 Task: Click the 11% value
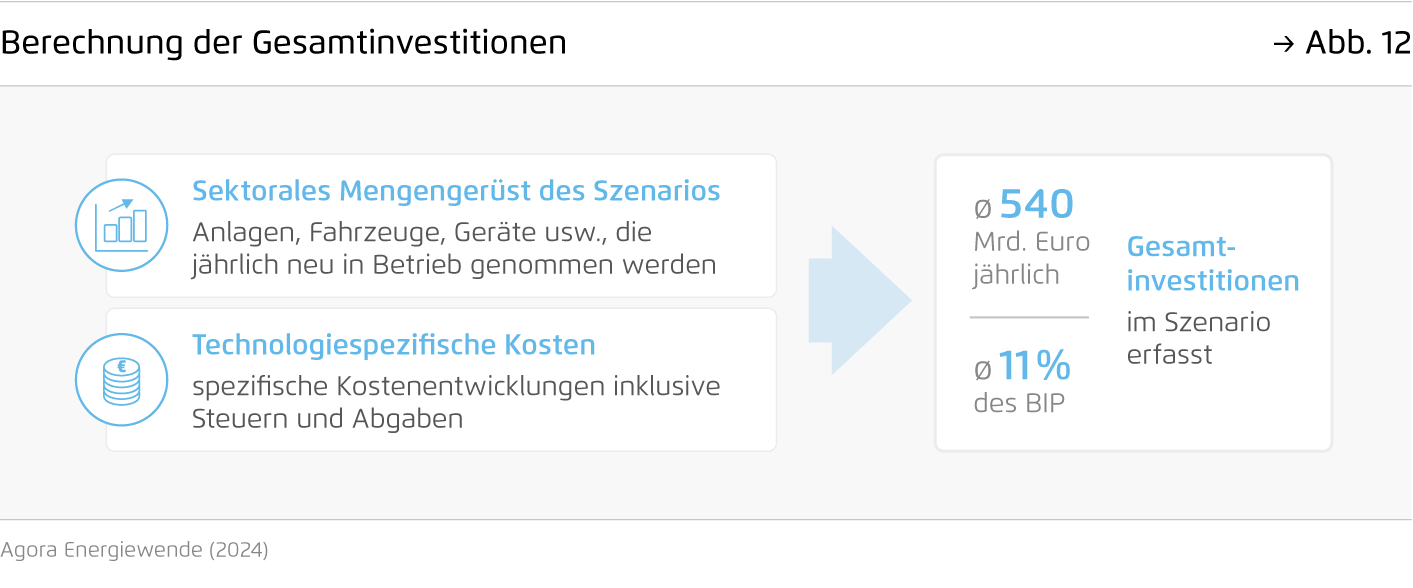[1034, 367]
